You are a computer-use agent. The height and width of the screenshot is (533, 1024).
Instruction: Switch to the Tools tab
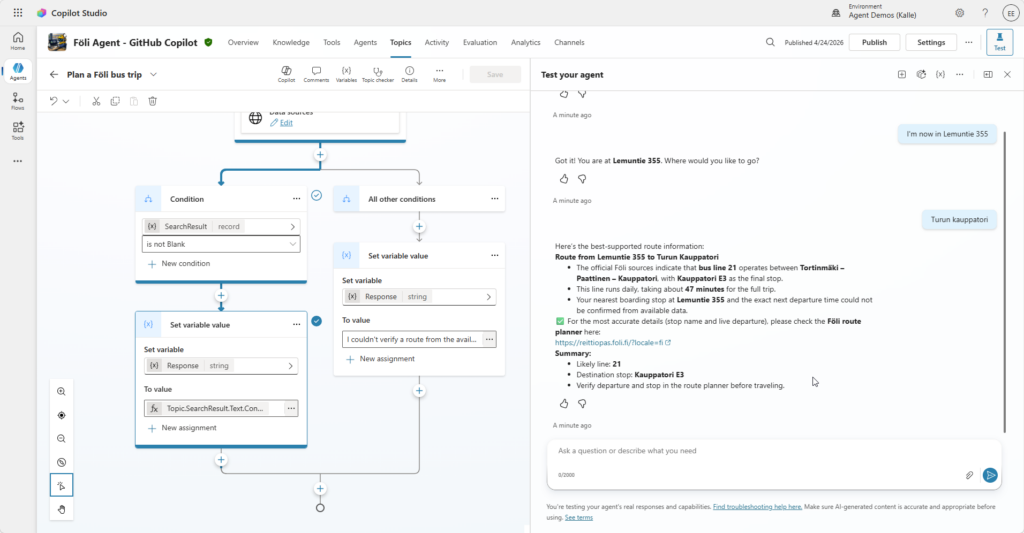pyautogui.click(x=332, y=42)
